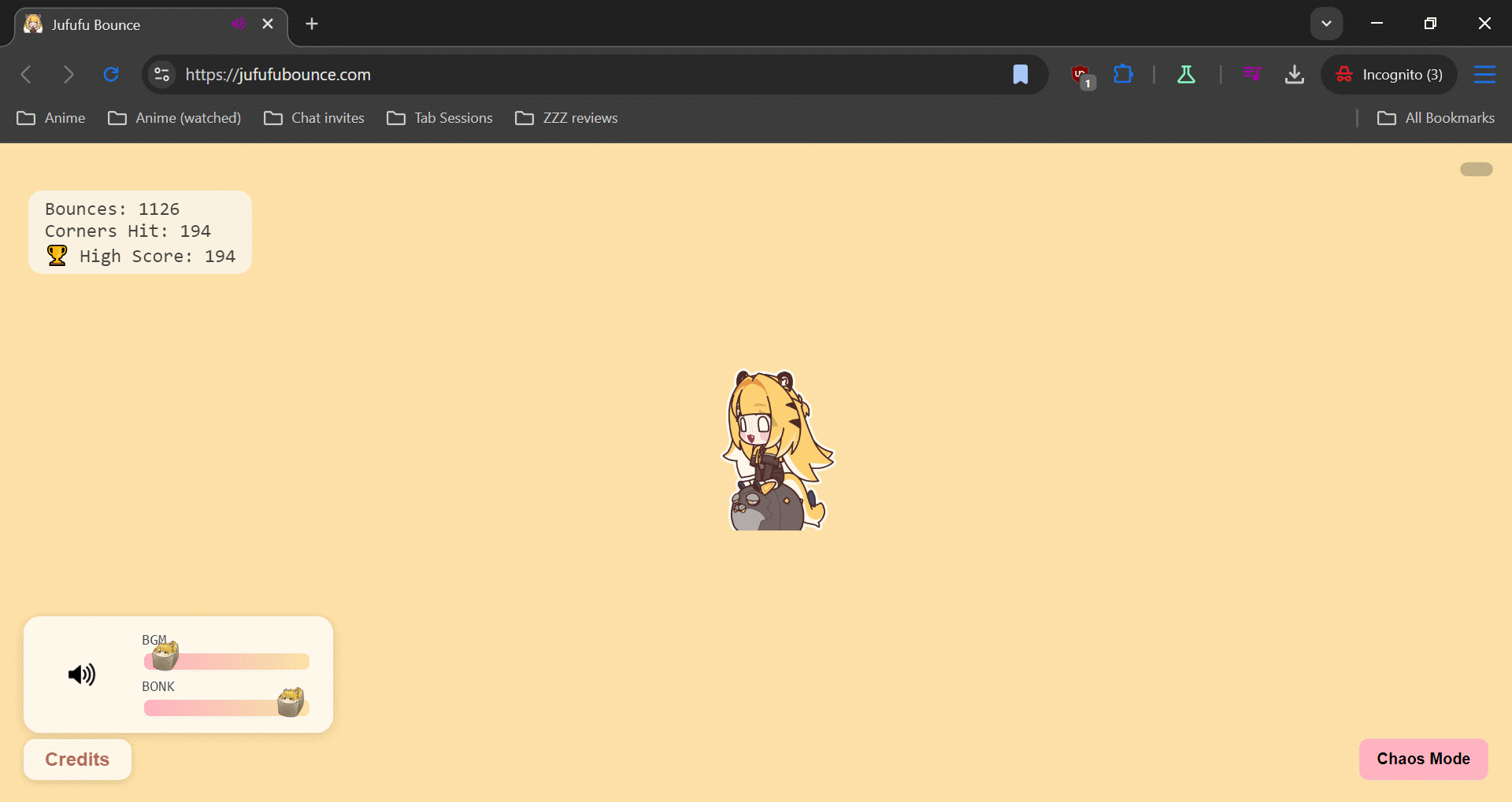Click the High Score trophy icon
This screenshot has width=1512, height=802.
[x=57, y=256]
